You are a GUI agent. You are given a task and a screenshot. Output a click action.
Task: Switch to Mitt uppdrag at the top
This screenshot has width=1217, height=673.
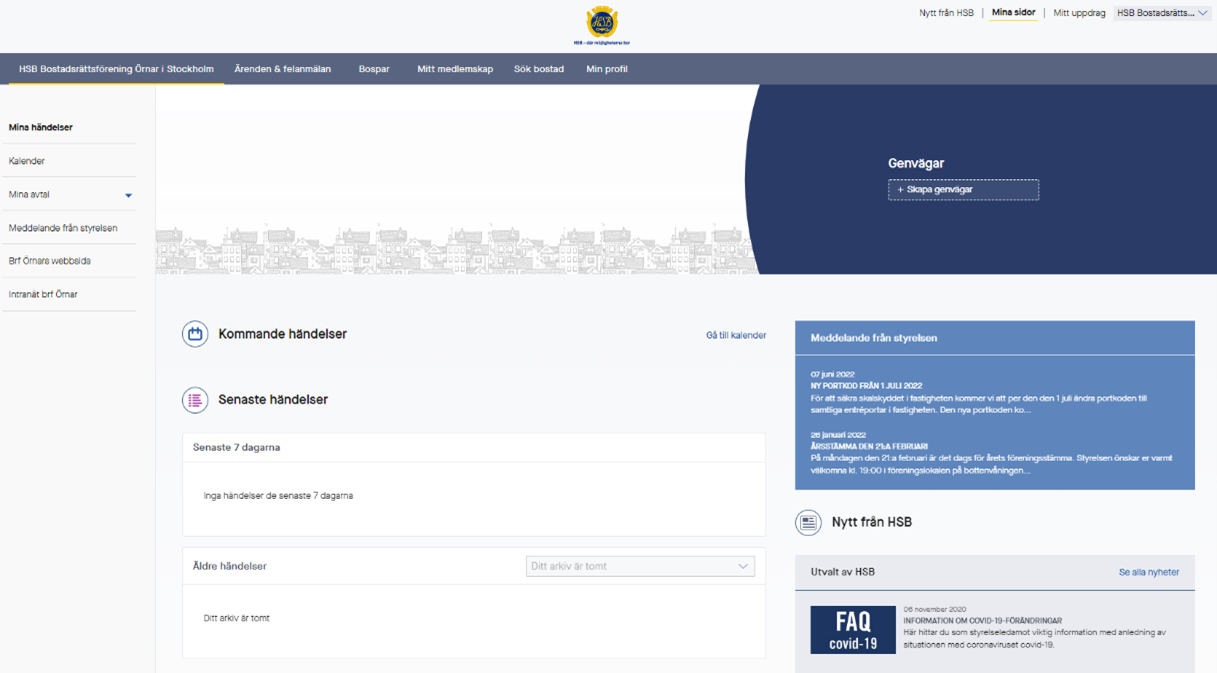pyautogui.click(x=1079, y=13)
